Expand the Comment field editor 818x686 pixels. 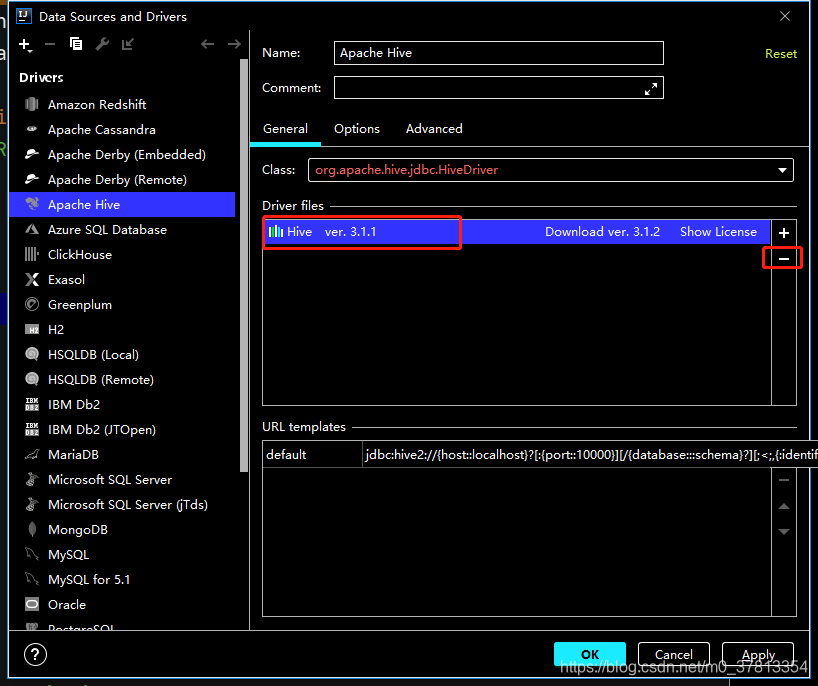651,89
